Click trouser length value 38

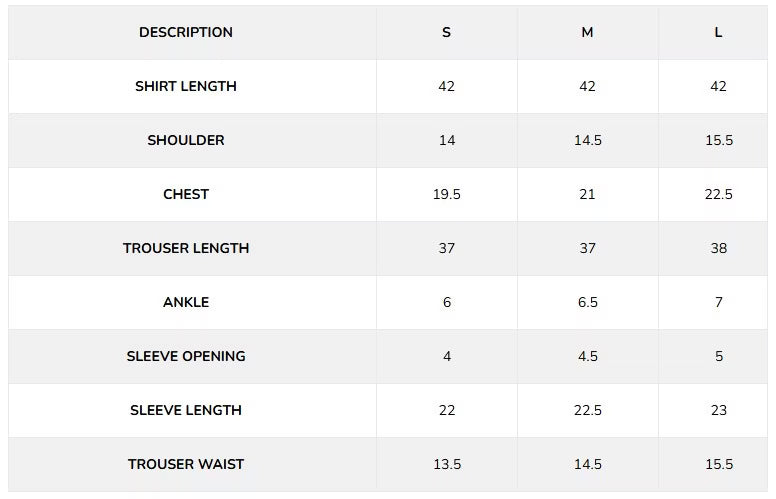[719, 248]
